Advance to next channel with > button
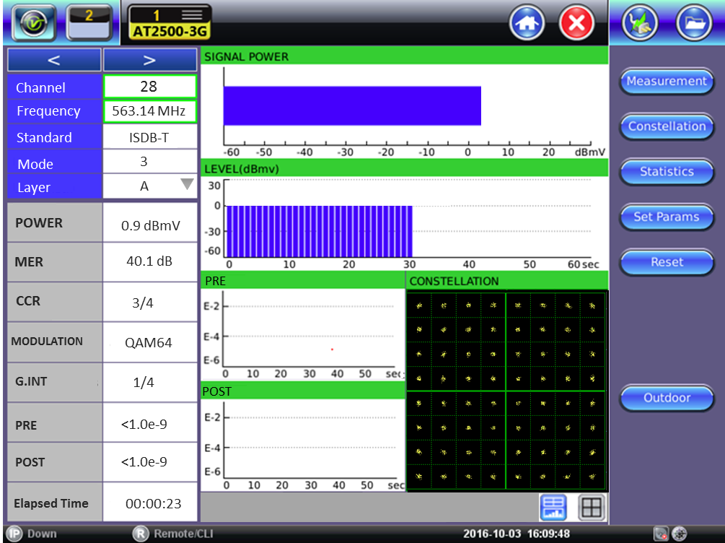 tap(150, 60)
